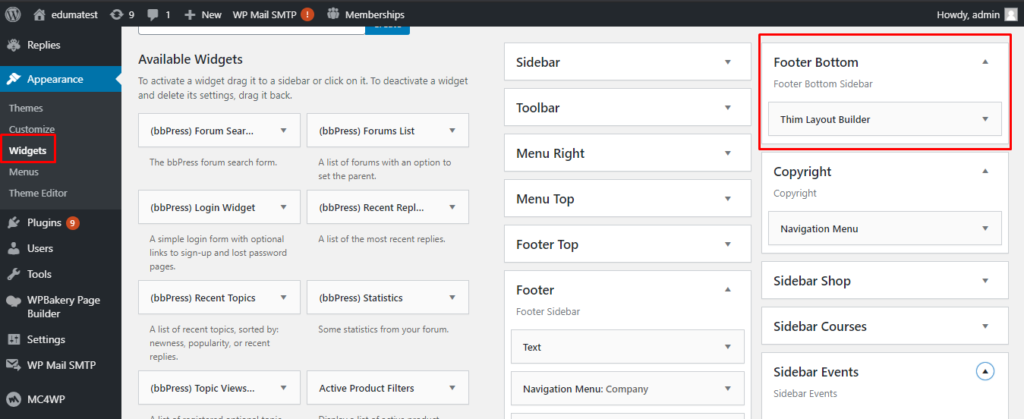Open the Appearance menu label
The width and height of the screenshot is (1024, 419).
[55, 79]
